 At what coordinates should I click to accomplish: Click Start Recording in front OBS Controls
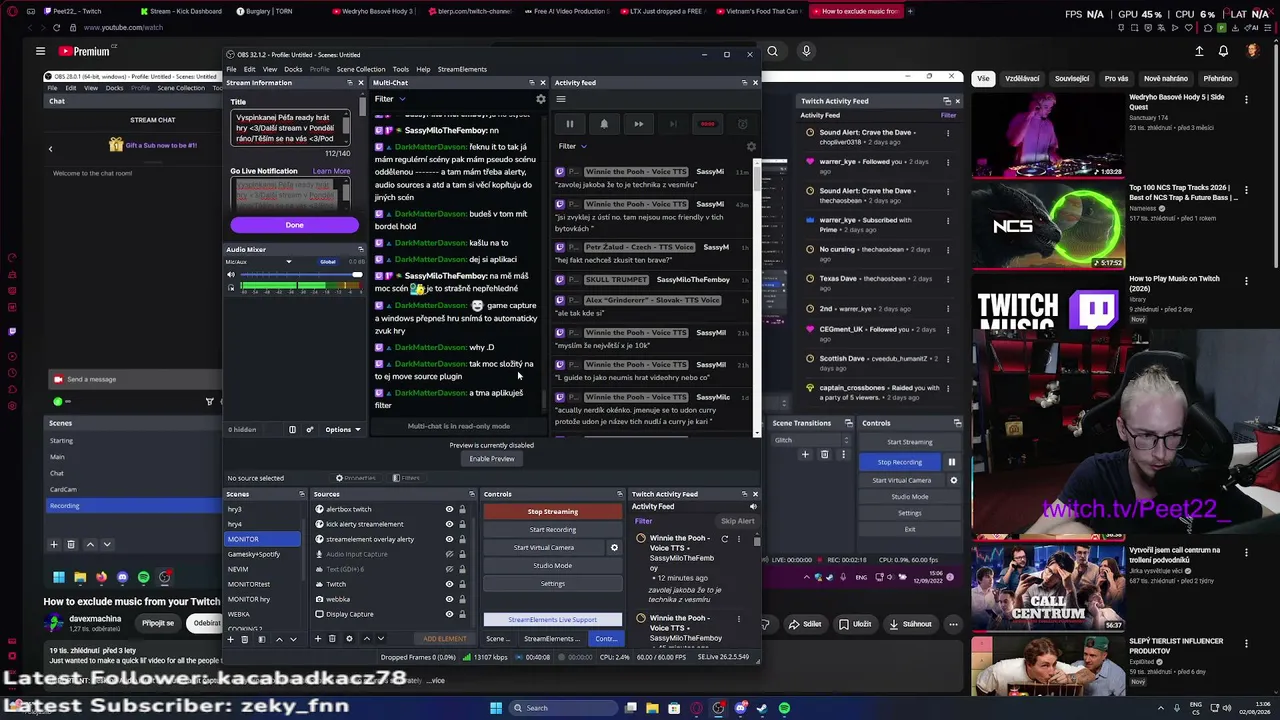(x=553, y=530)
